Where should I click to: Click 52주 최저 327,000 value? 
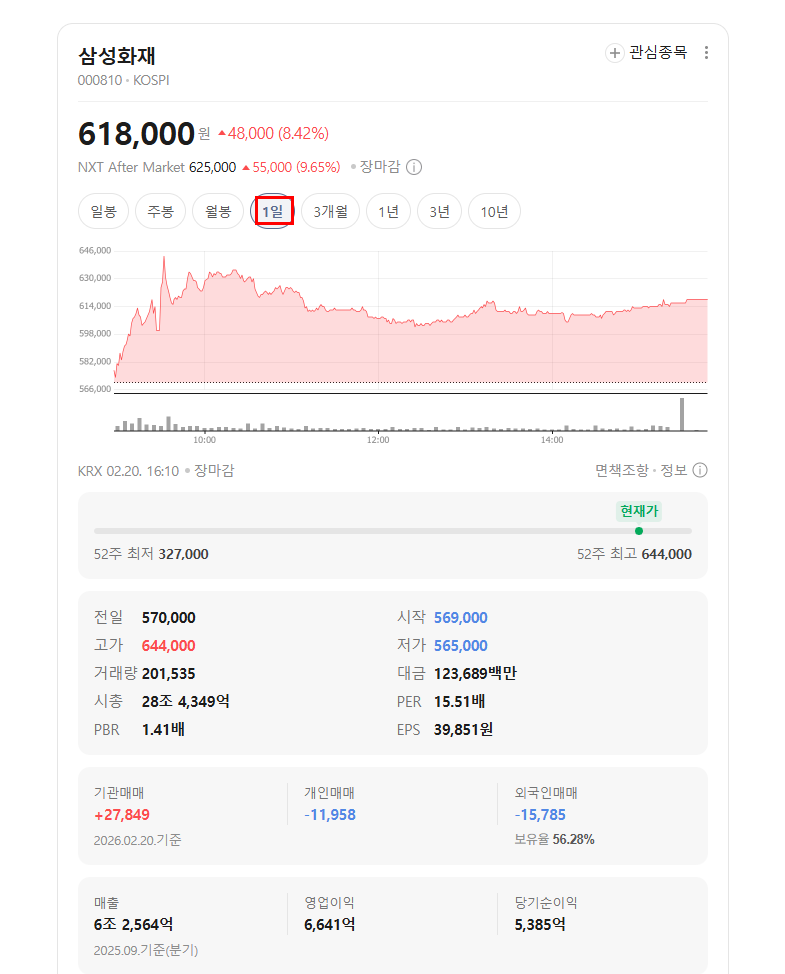click(183, 554)
